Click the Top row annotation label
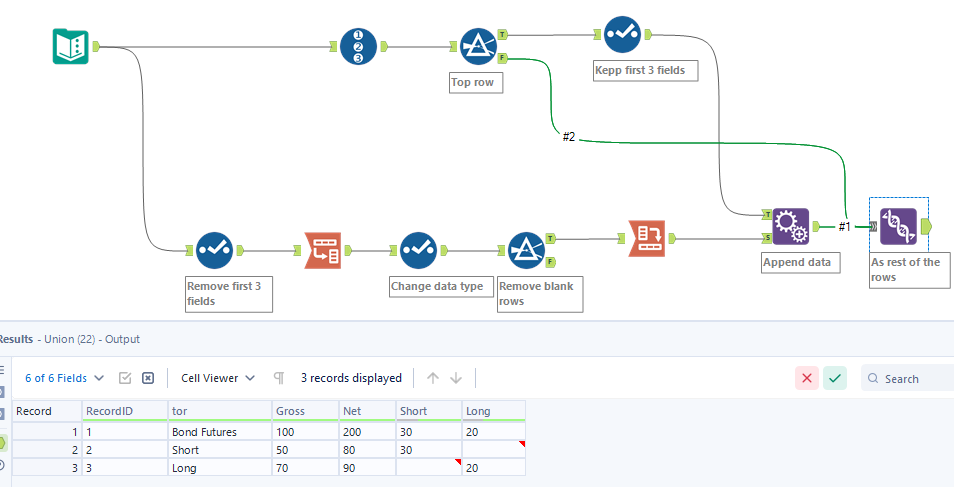Image resolution: width=954 pixels, height=487 pixels. (476, 82)
